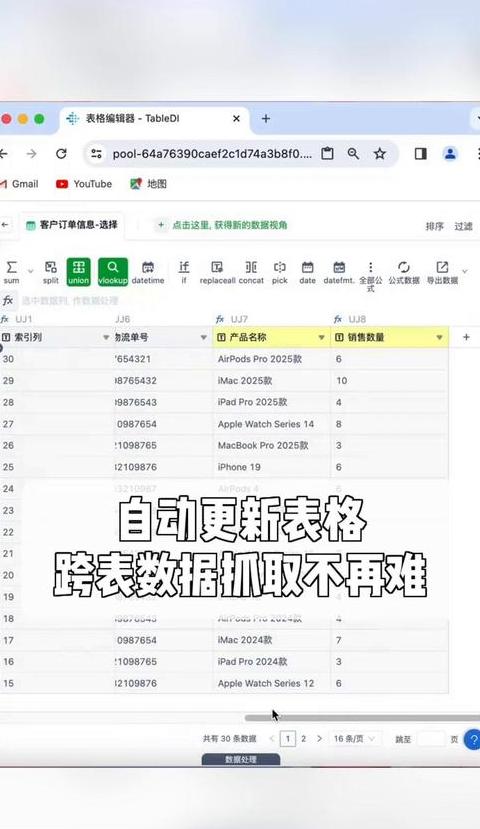480x829 pixels.
Task: Select cell iMac 2024款
Action: point(272,640)
